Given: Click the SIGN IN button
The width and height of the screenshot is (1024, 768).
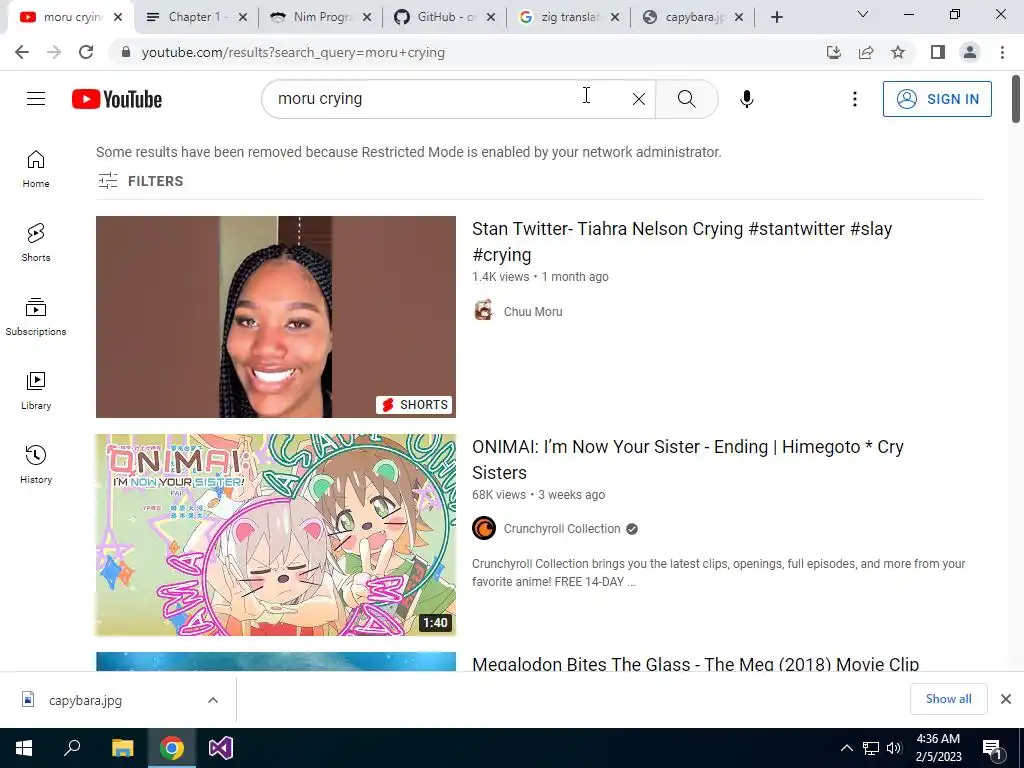Looking at the screenshot, I should (x=937, y=99).
